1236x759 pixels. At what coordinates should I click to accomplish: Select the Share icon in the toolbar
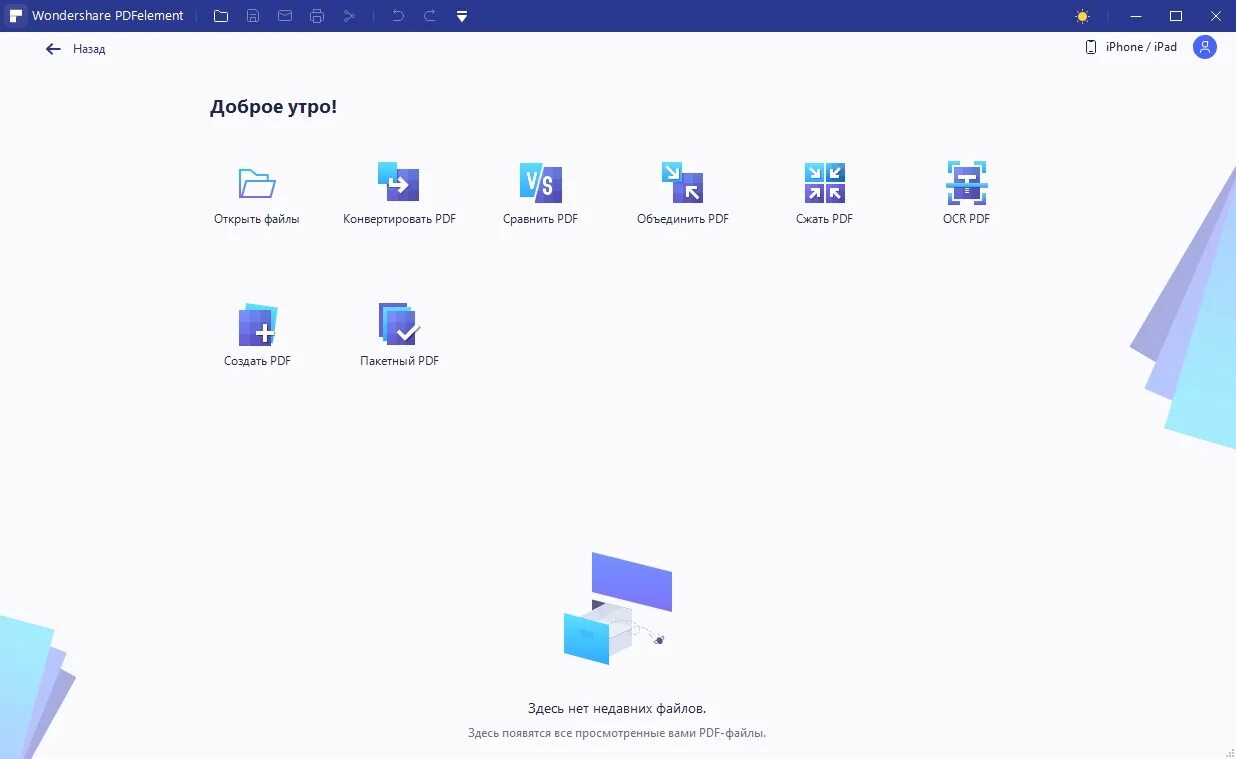349,15
